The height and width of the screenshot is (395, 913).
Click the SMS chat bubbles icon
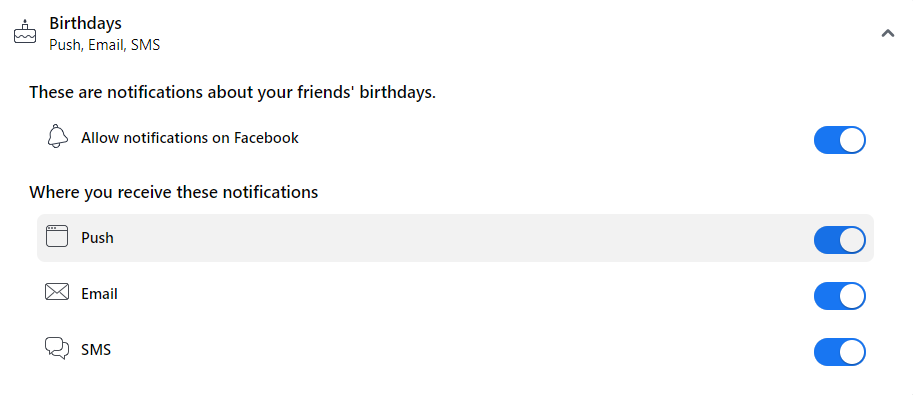(x=56, y=348)
